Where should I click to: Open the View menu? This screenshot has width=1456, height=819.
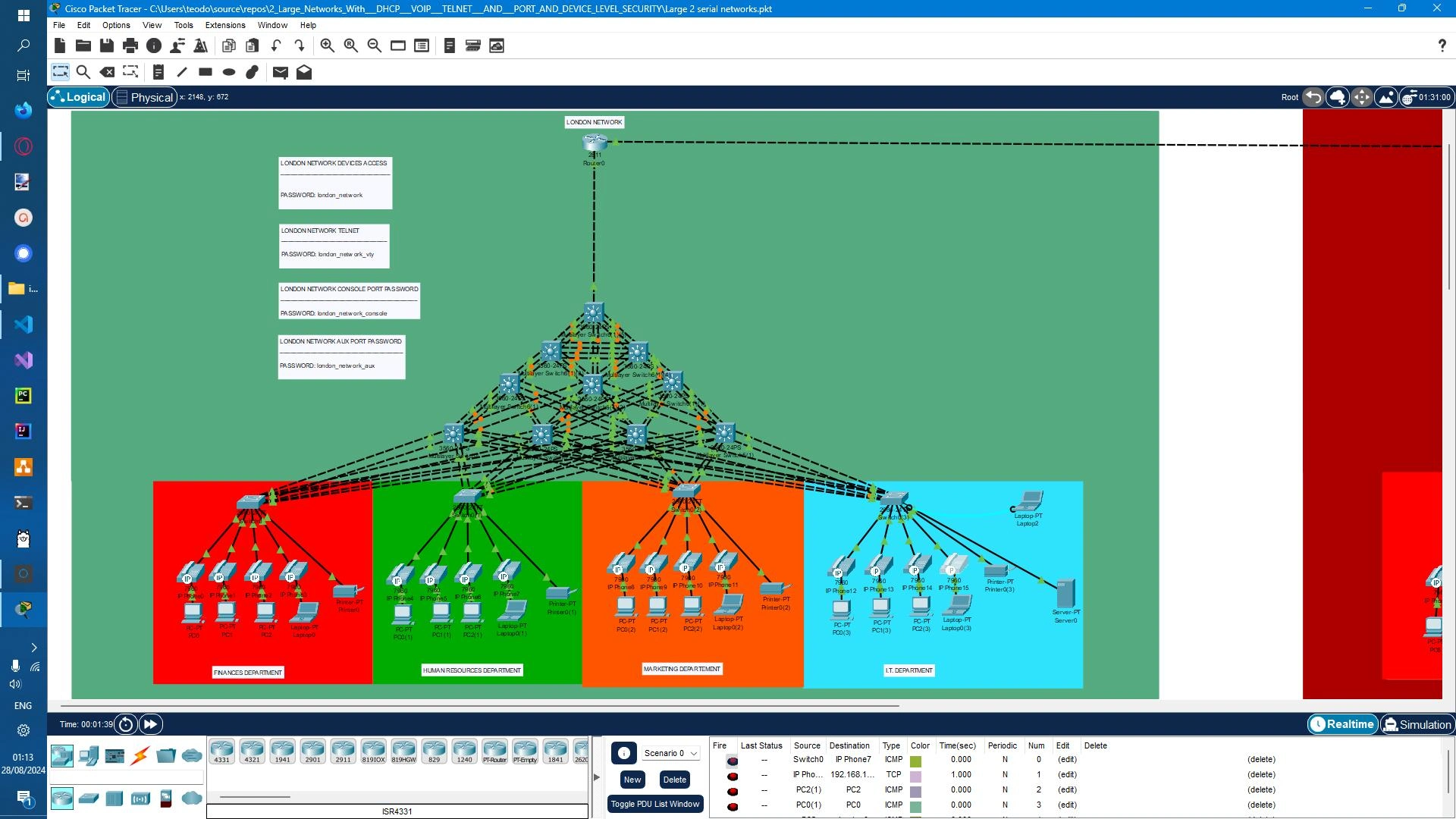point(152,25)
